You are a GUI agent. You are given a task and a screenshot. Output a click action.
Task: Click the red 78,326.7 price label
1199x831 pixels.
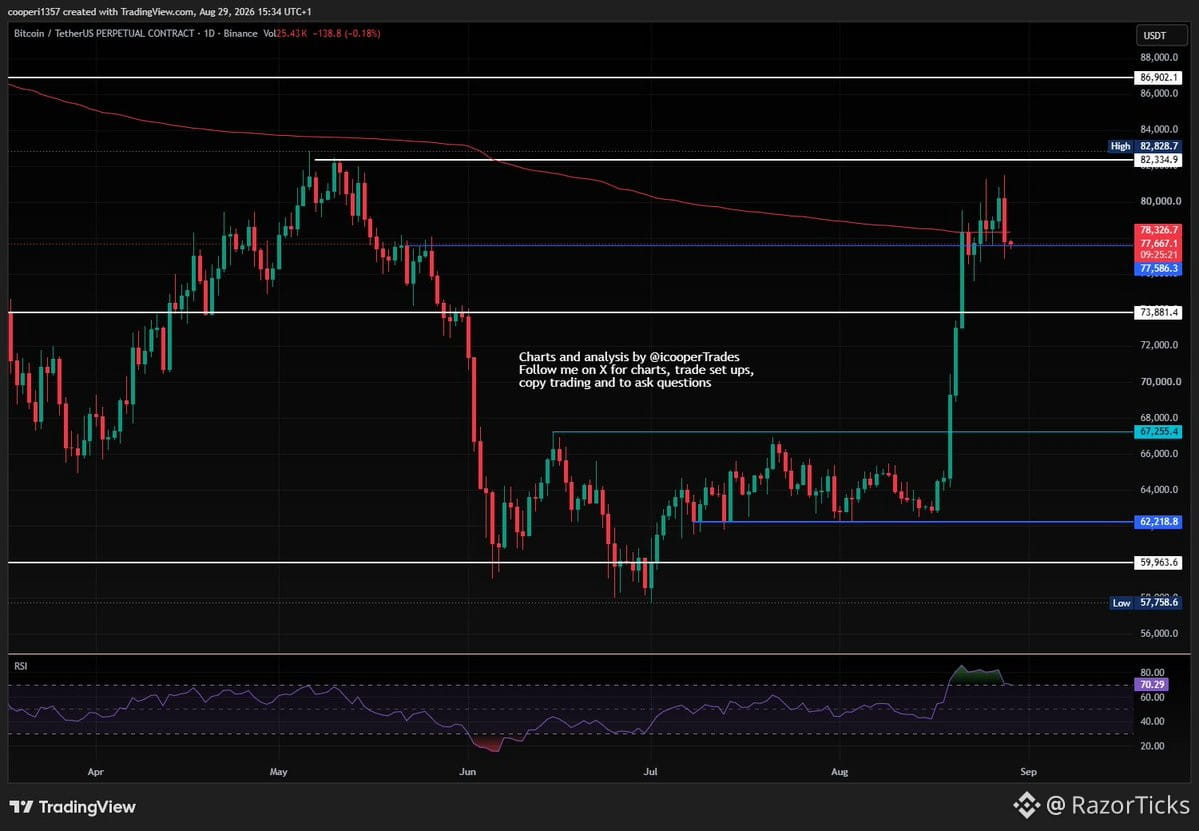coord(1158,229)
